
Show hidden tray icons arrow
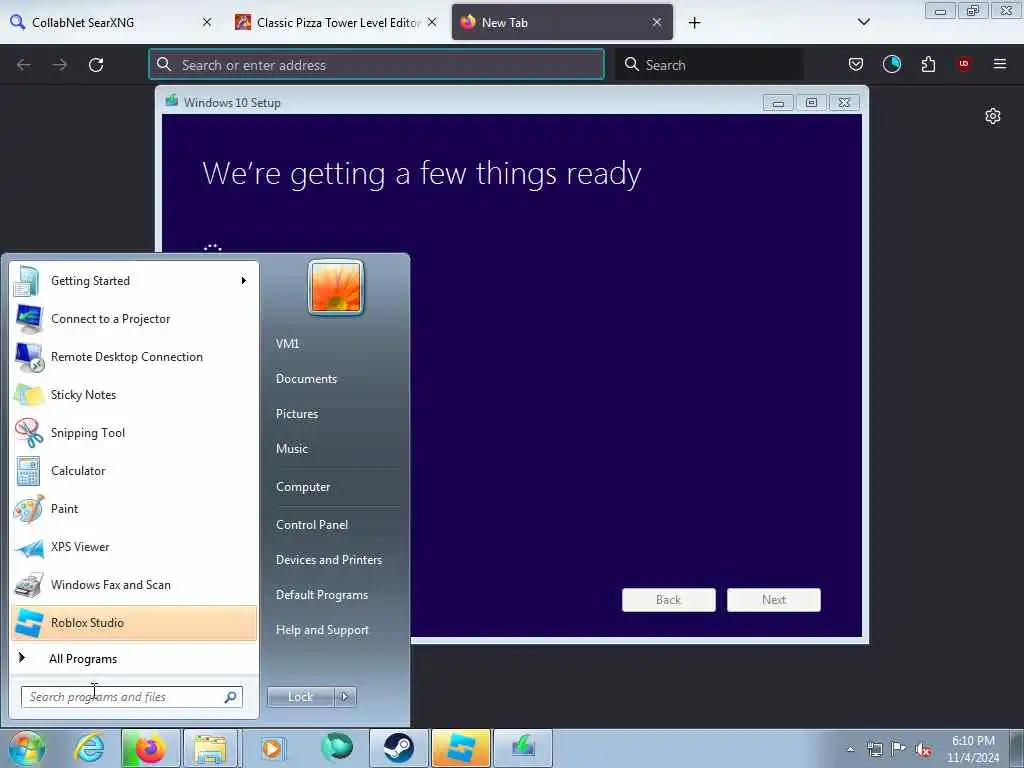pos(850,749)
